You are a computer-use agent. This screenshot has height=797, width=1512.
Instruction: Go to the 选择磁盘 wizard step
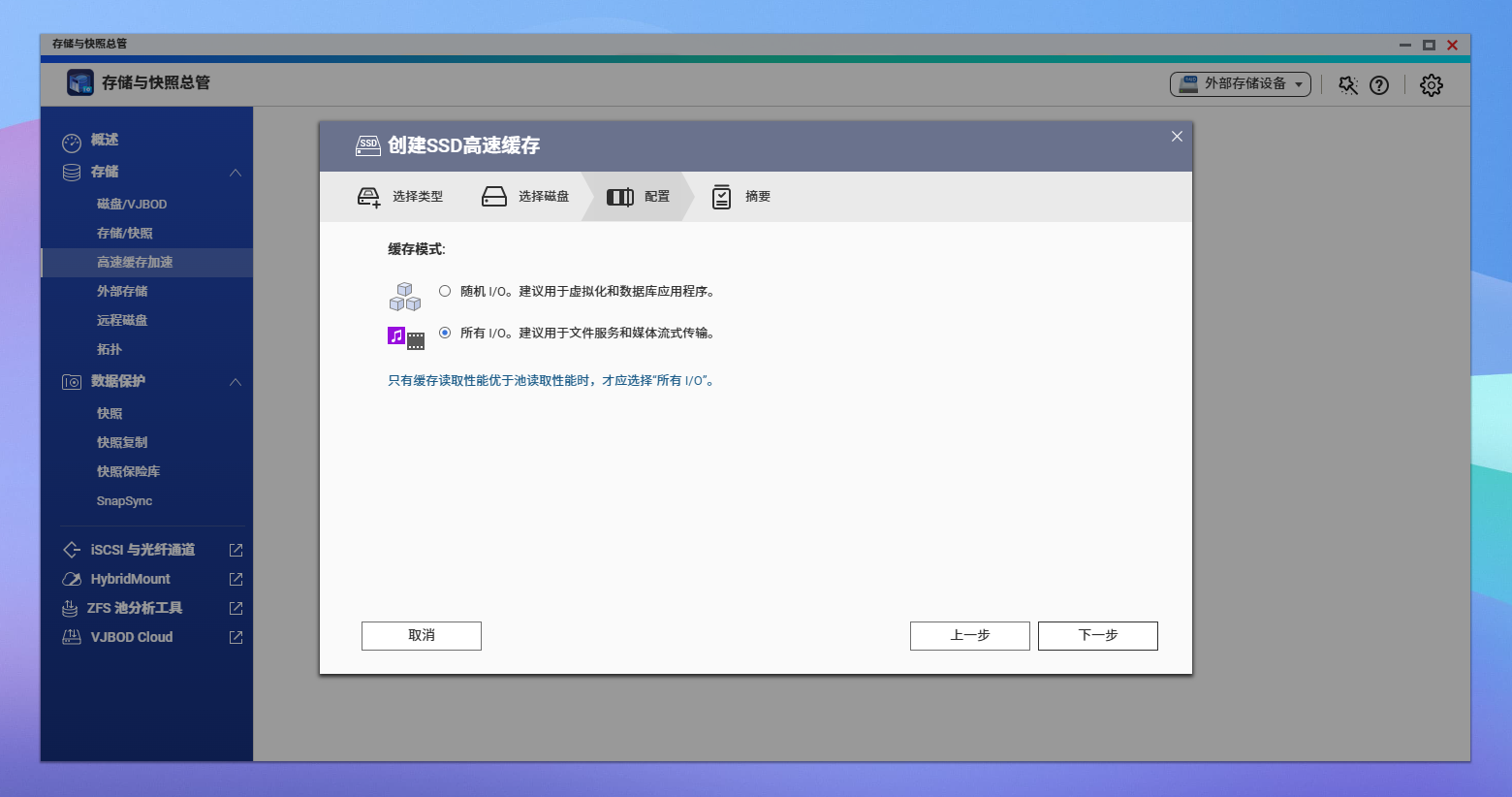[x=526, y=197]
